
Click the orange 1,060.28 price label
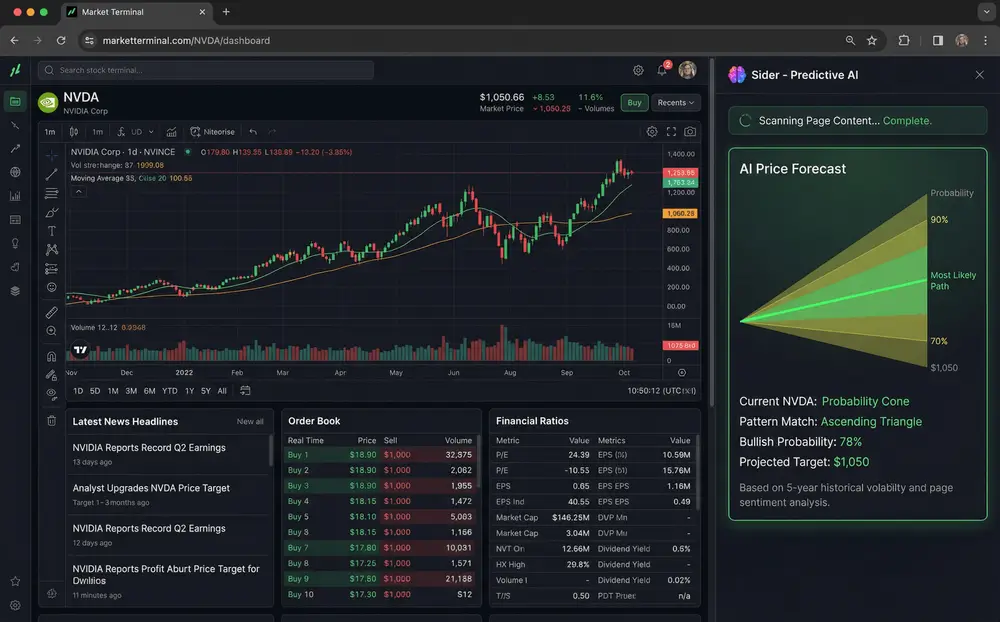(680, 213)
